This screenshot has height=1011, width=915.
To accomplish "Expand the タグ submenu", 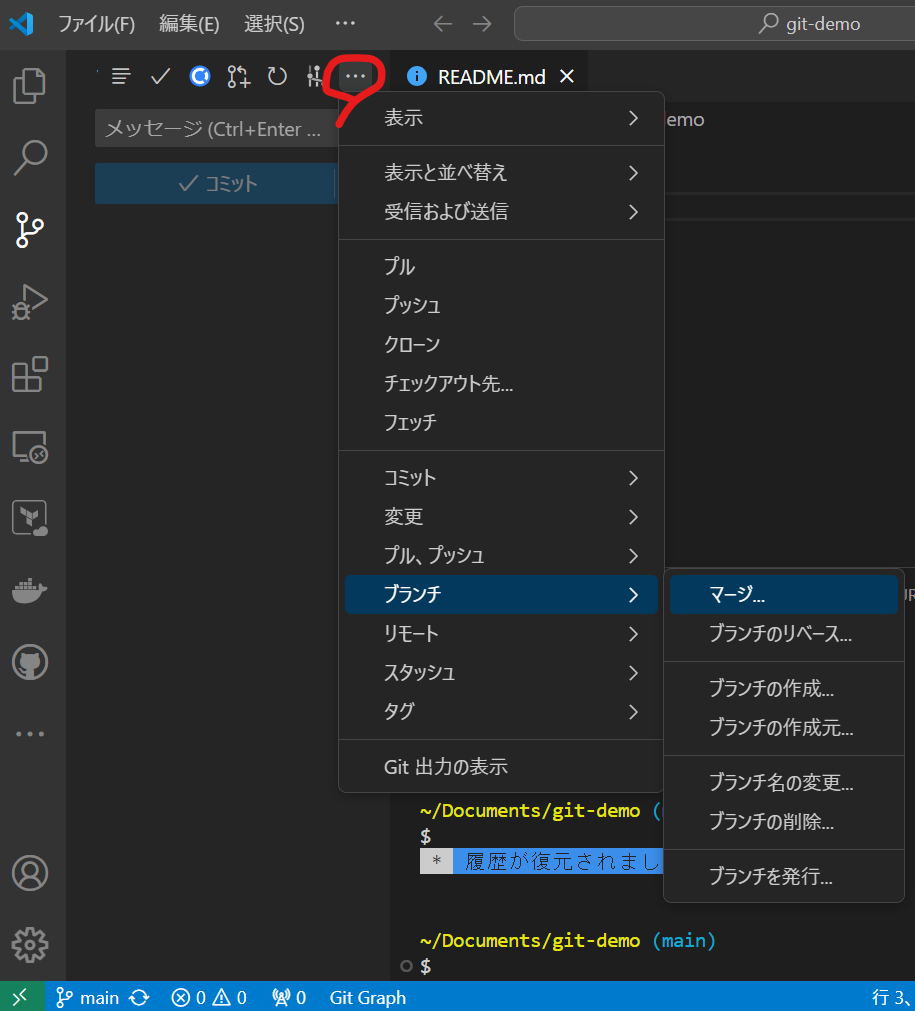I will 501,712.
